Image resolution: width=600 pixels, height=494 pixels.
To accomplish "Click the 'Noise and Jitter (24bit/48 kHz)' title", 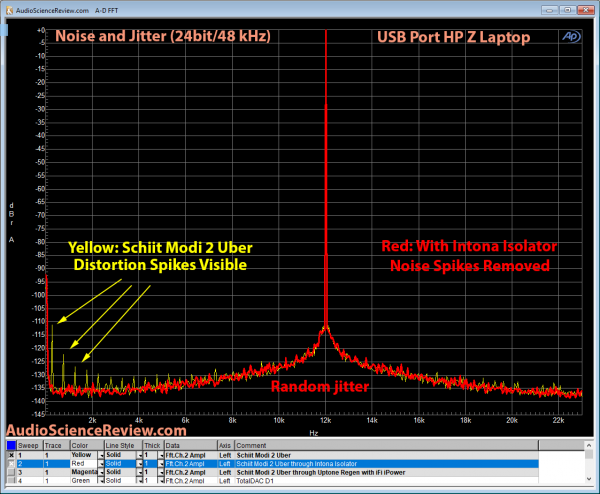I will 163,36.
